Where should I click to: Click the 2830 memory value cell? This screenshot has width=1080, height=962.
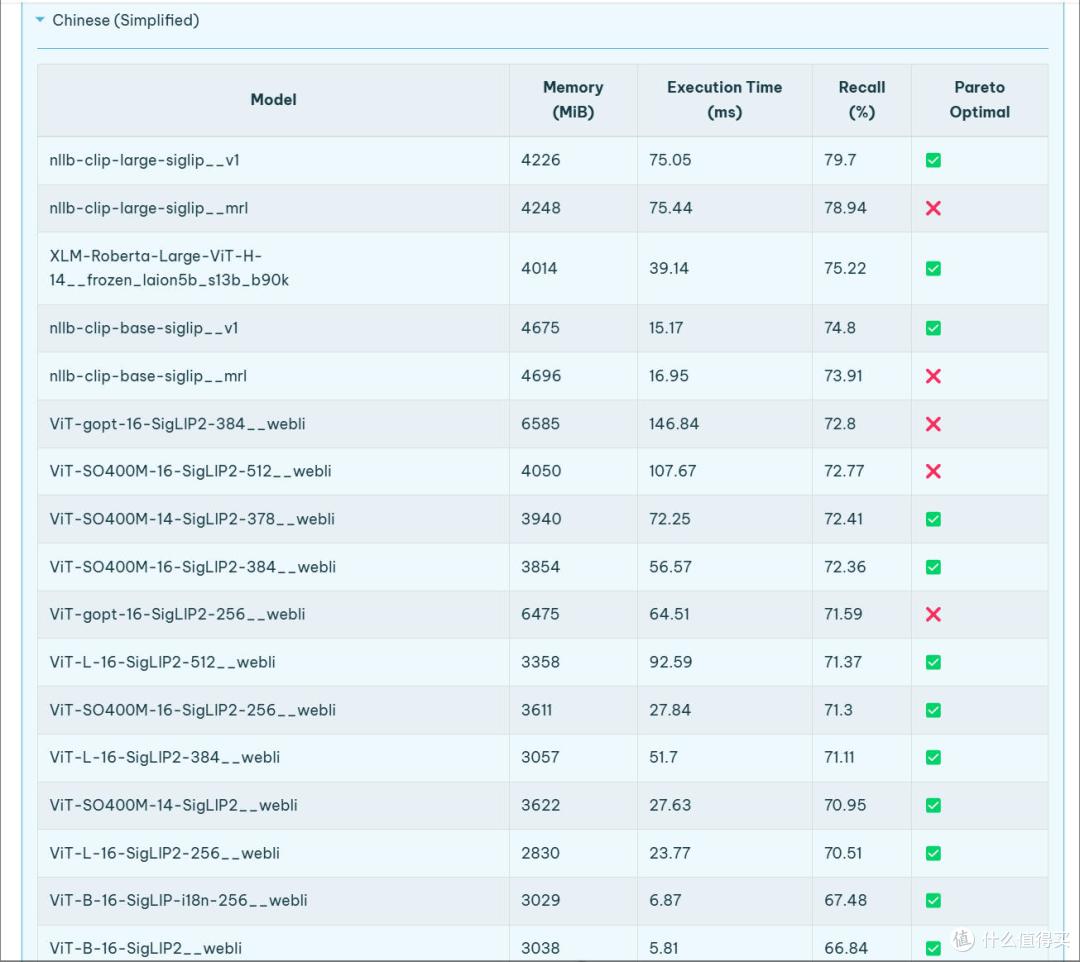pos(540,853)
